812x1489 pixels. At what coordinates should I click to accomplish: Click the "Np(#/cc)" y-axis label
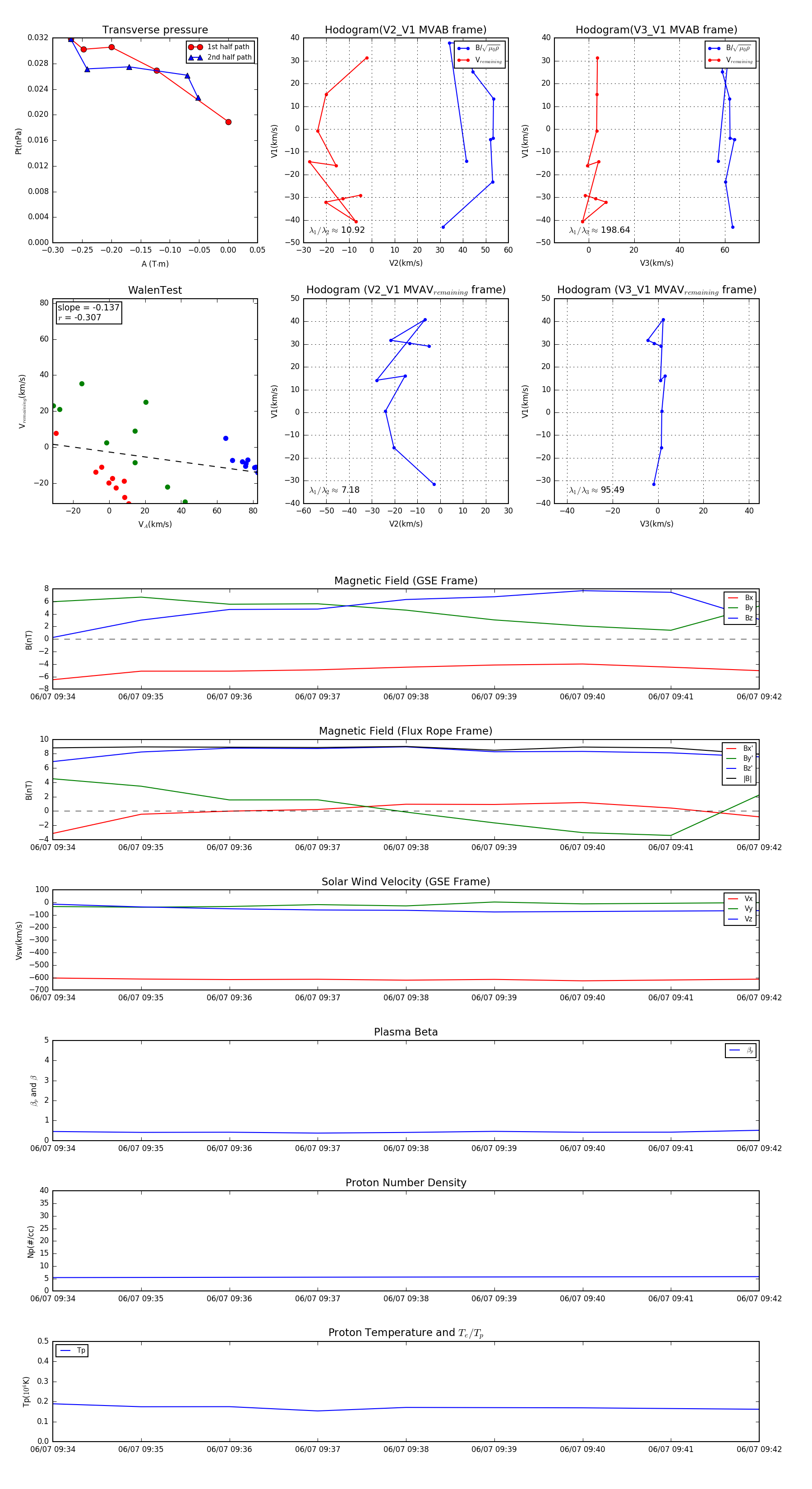31,1242
